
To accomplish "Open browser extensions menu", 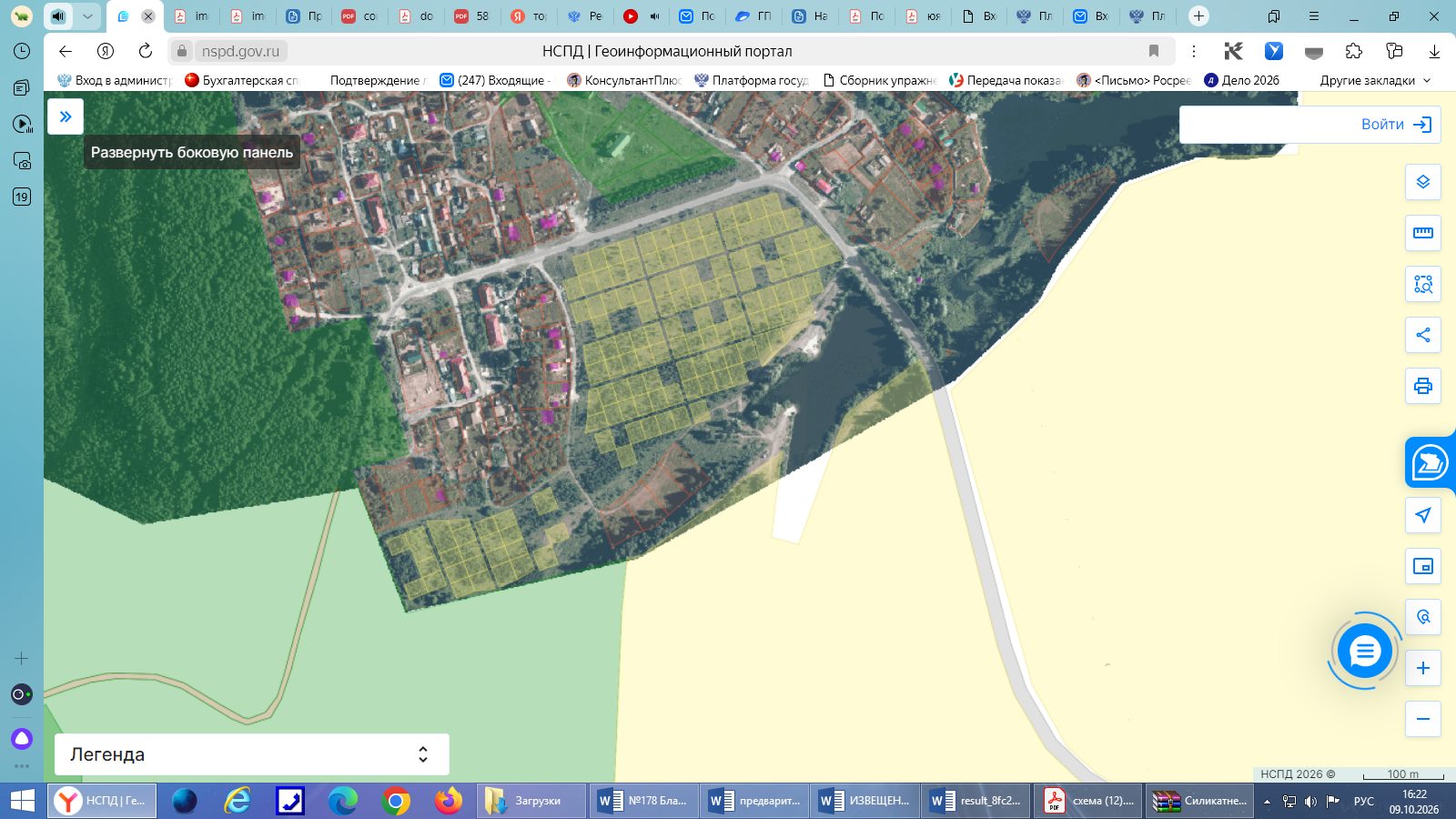I will 1354,51.
